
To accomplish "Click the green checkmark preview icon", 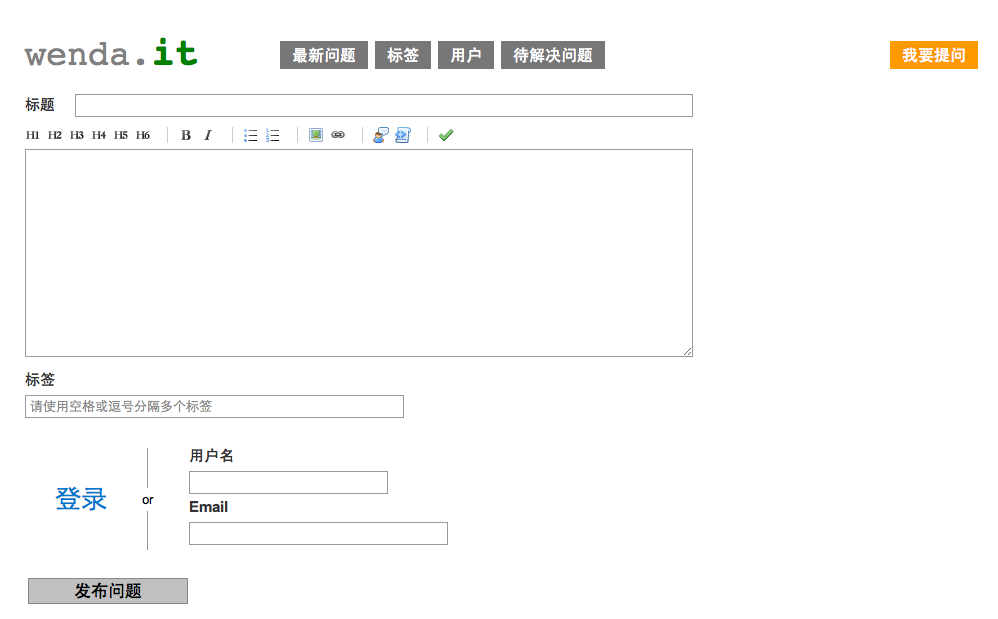I will [446, 135].
